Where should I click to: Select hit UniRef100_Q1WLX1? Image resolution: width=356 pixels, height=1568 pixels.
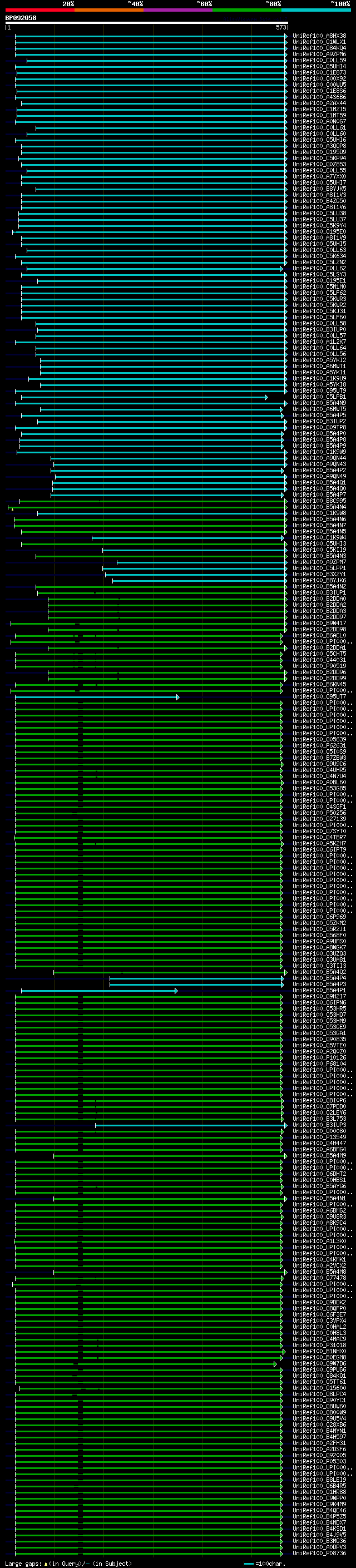pos(319,42)
